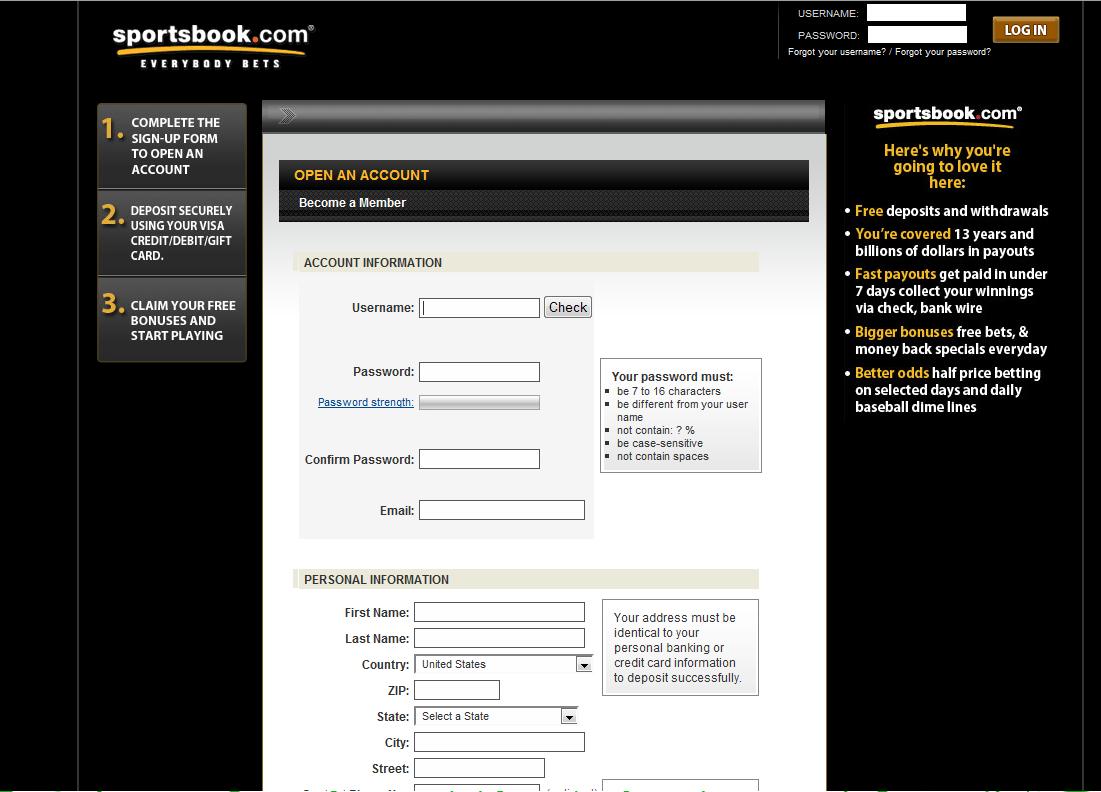Click 'Free deposits and withdrawals' bullet

951,211
